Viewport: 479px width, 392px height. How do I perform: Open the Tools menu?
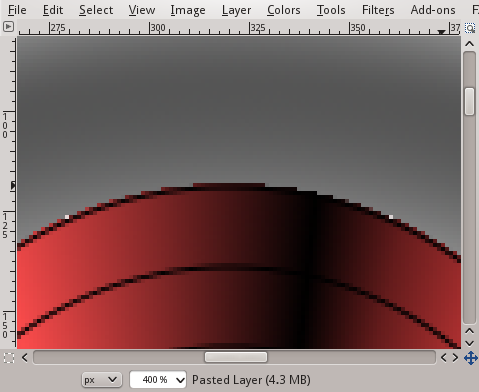(331, 10)
